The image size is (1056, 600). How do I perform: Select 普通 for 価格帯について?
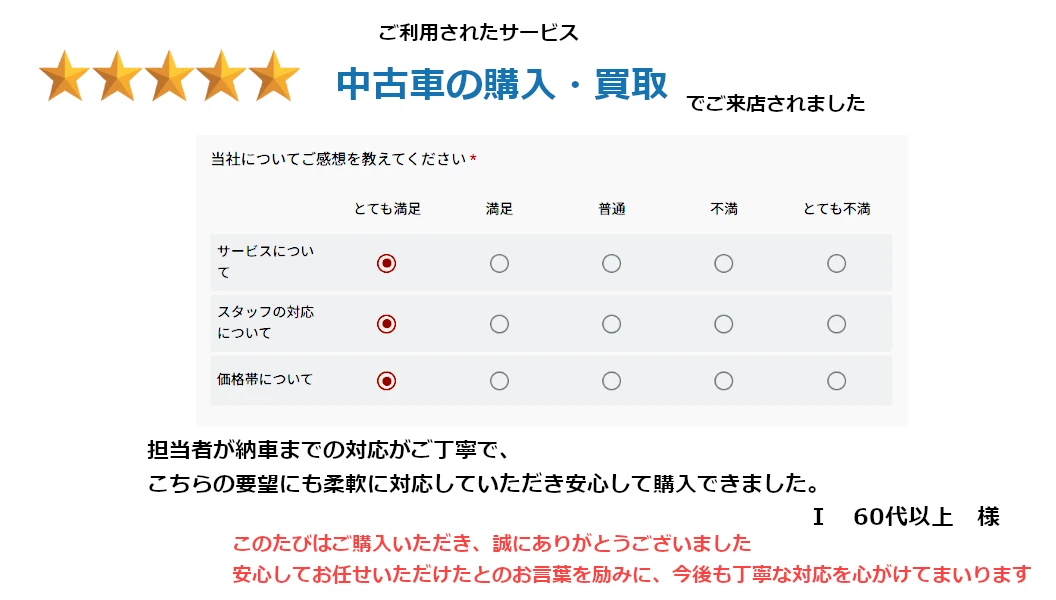pyautogui.click(x=611, y=381)
